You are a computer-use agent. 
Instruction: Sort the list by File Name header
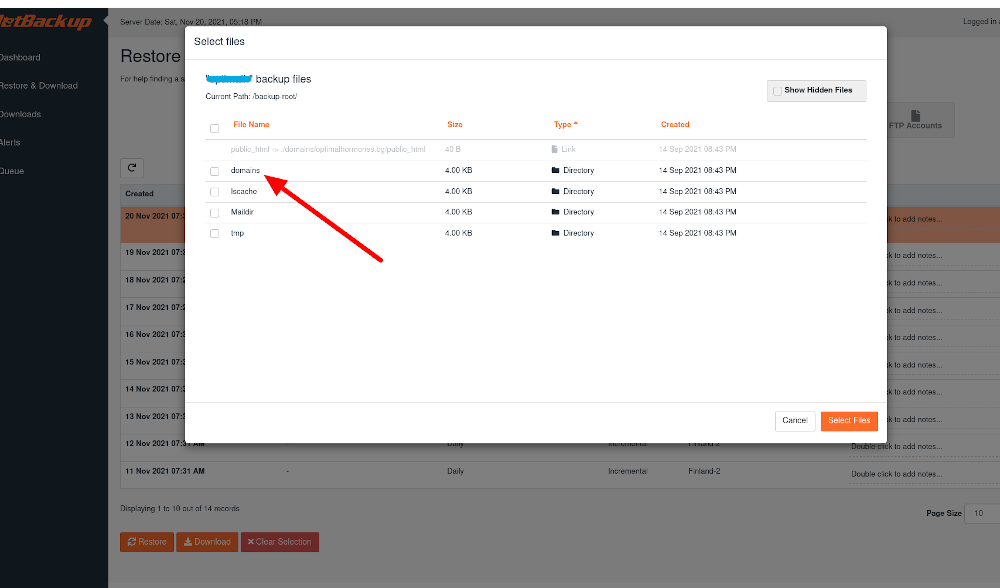251,125
